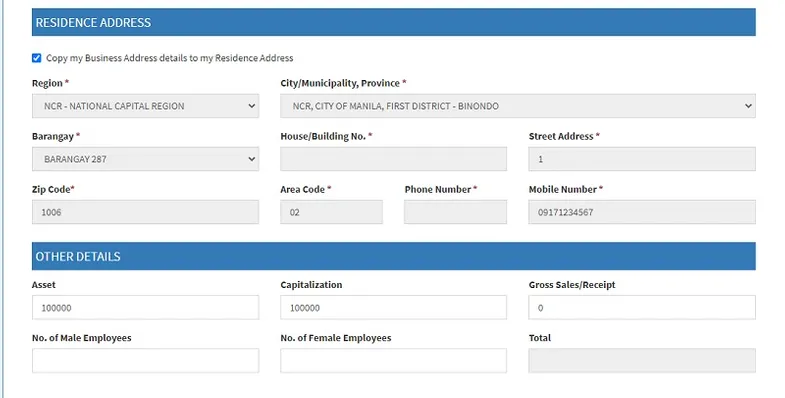Select the No. of Male Employees field

[x=145, y=361]
